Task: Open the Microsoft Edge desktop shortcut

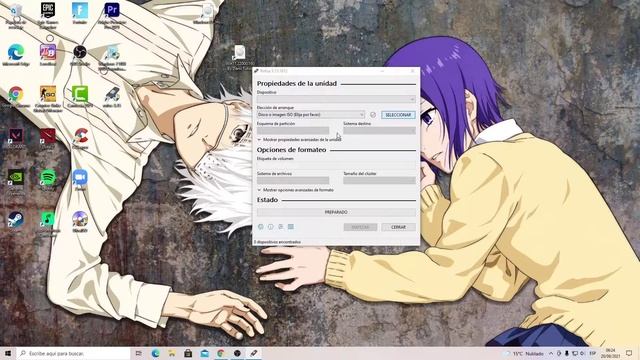Action: (16, 55)
